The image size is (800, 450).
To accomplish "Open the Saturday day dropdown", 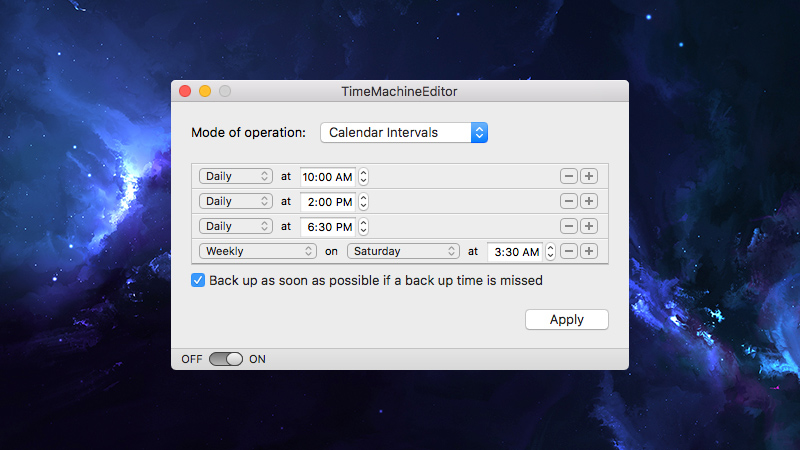I will pos(403,251).
